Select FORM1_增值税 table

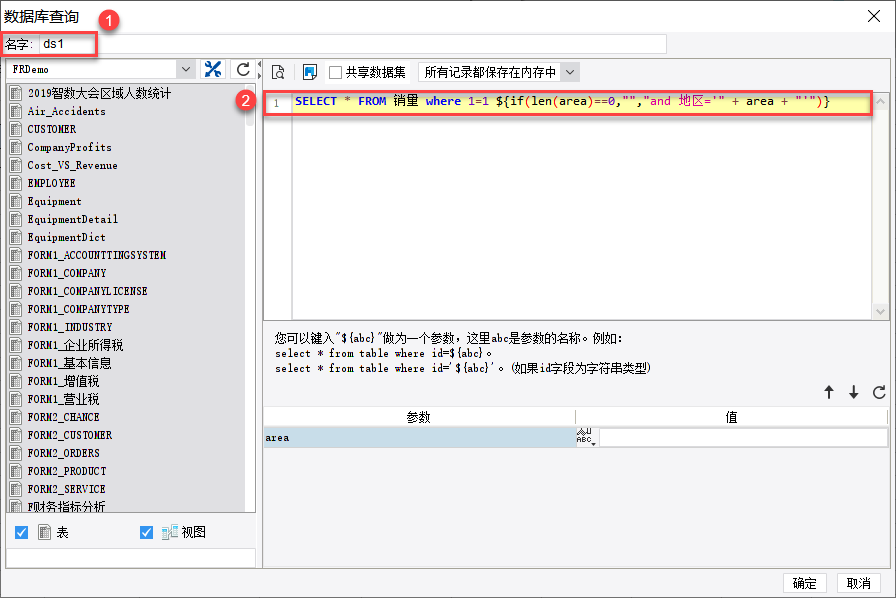[x=63, y=381]
